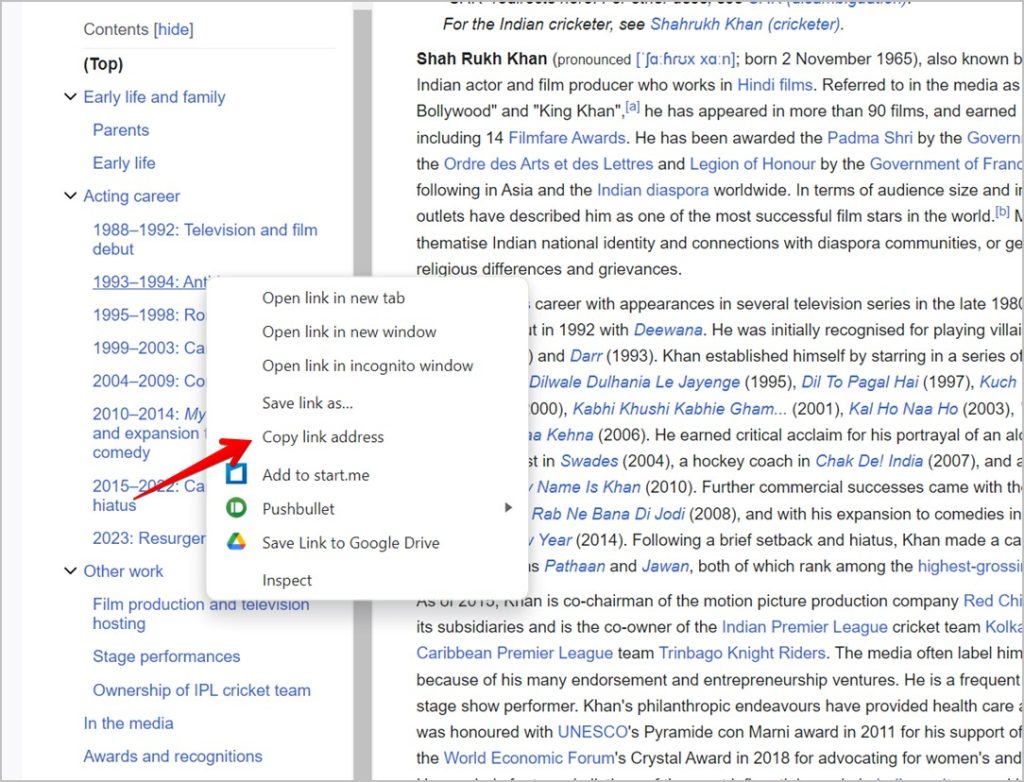Go to Awards and recognitions section
Viewport: 1024px width, 782px height.
172,756
